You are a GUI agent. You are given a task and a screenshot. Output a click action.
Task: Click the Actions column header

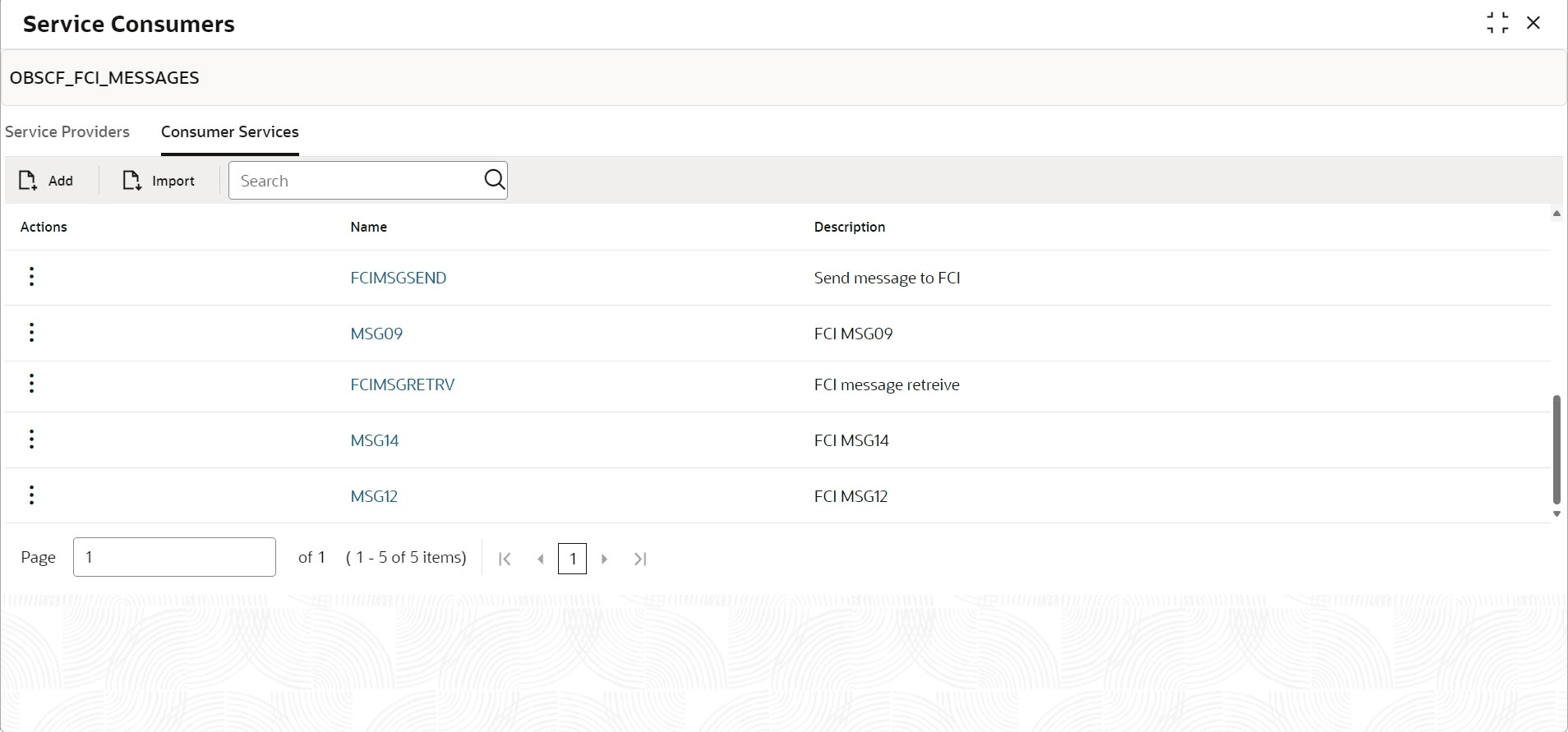(x=44, y=227)
